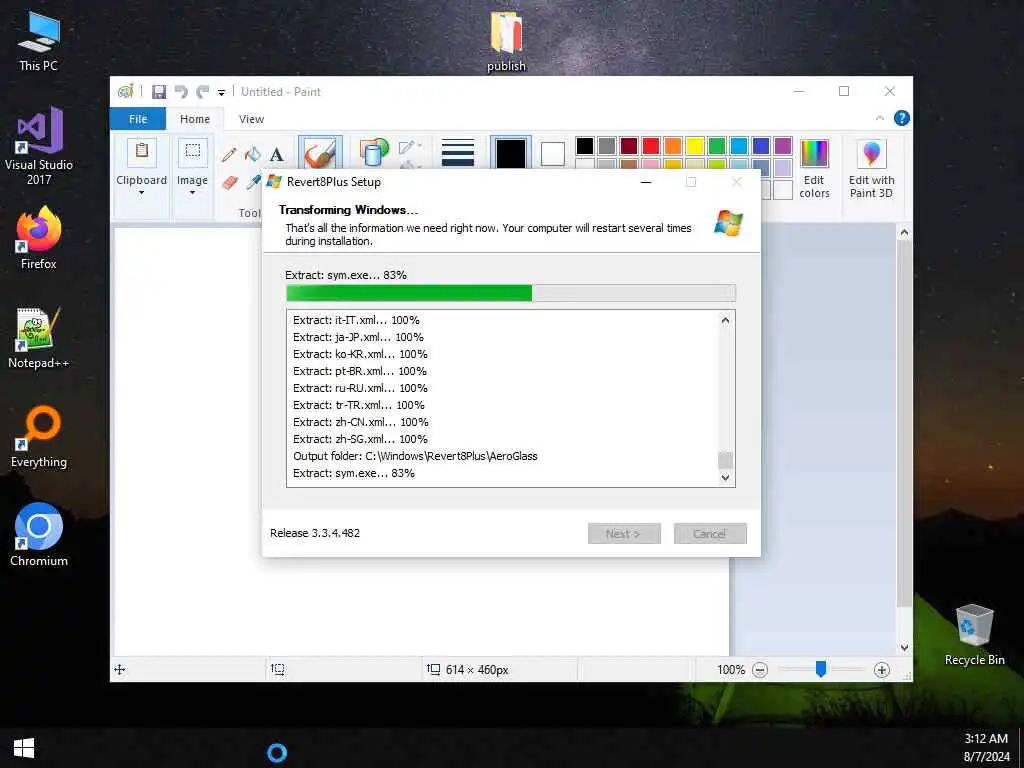
Task: Pick the green color swatch in Paint palette
Action: click(716, 146)
